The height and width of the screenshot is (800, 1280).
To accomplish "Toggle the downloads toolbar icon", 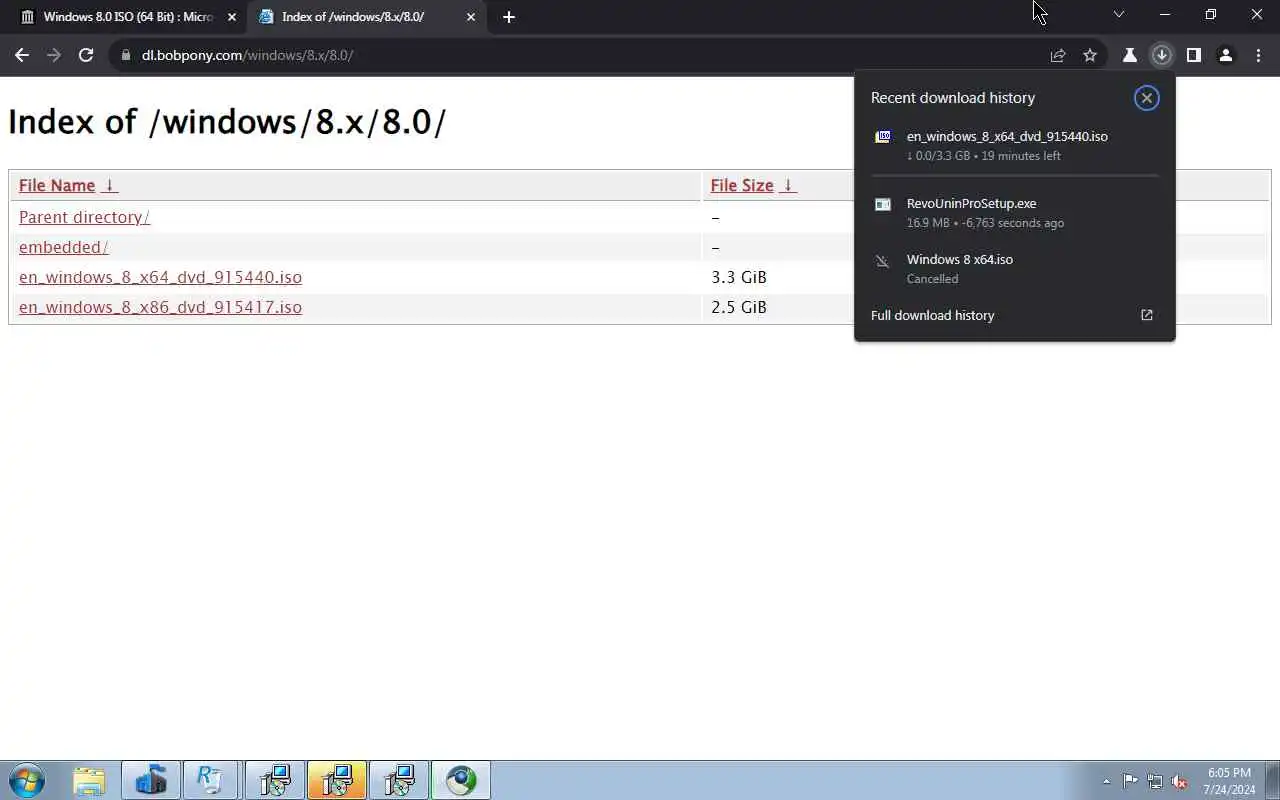I will 1162,55.
